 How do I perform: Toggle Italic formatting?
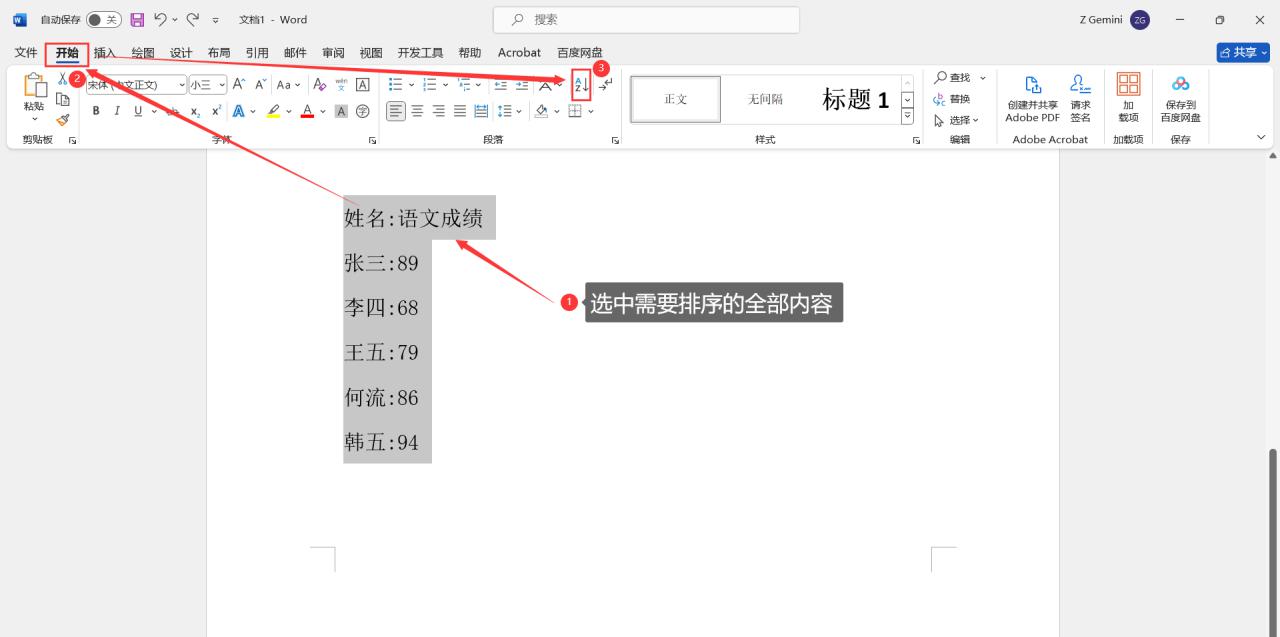(116, 111)
